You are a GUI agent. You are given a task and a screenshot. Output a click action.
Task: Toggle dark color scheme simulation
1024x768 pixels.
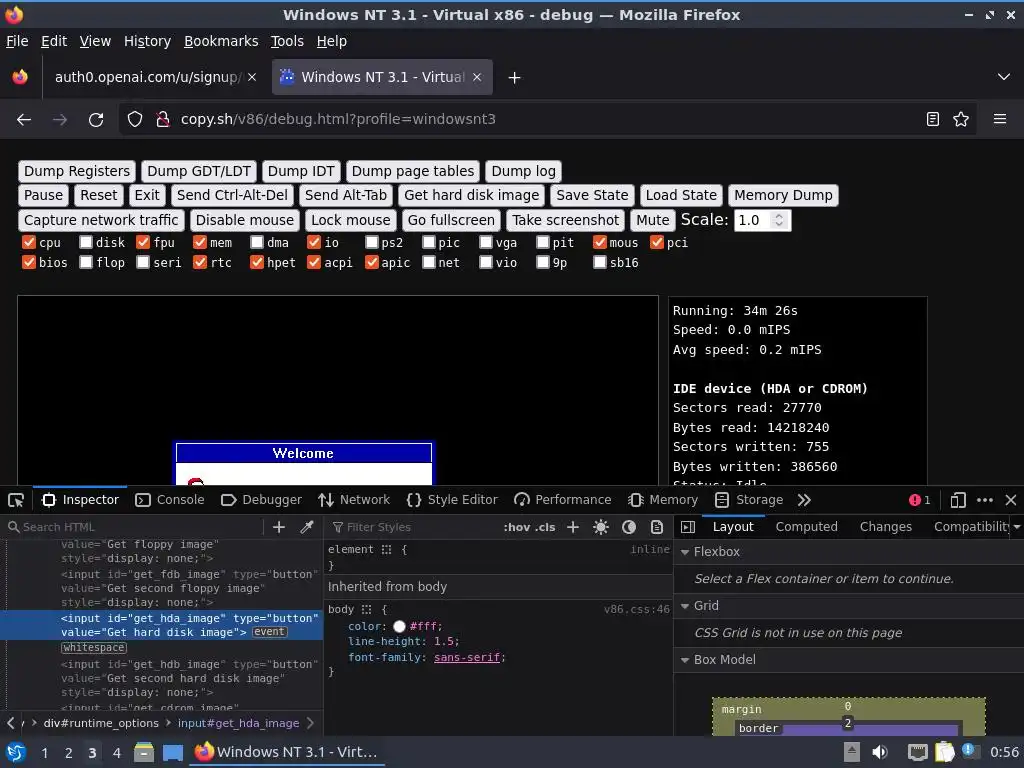pyautogui.click(x=629, y=527)
